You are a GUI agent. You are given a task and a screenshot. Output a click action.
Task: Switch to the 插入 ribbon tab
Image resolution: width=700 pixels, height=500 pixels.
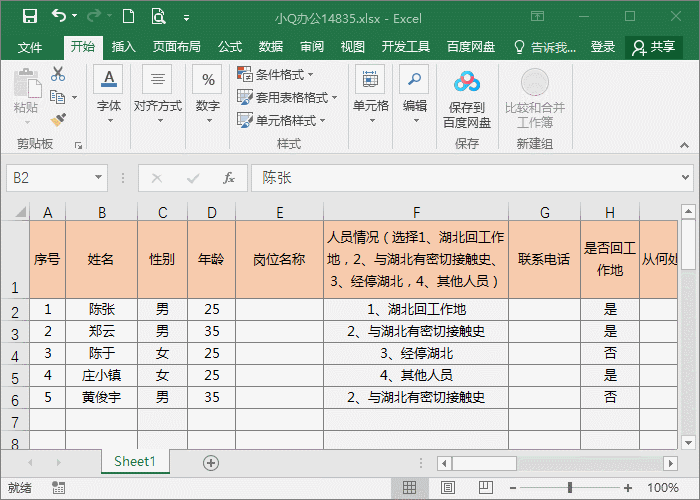coord(123,47)
